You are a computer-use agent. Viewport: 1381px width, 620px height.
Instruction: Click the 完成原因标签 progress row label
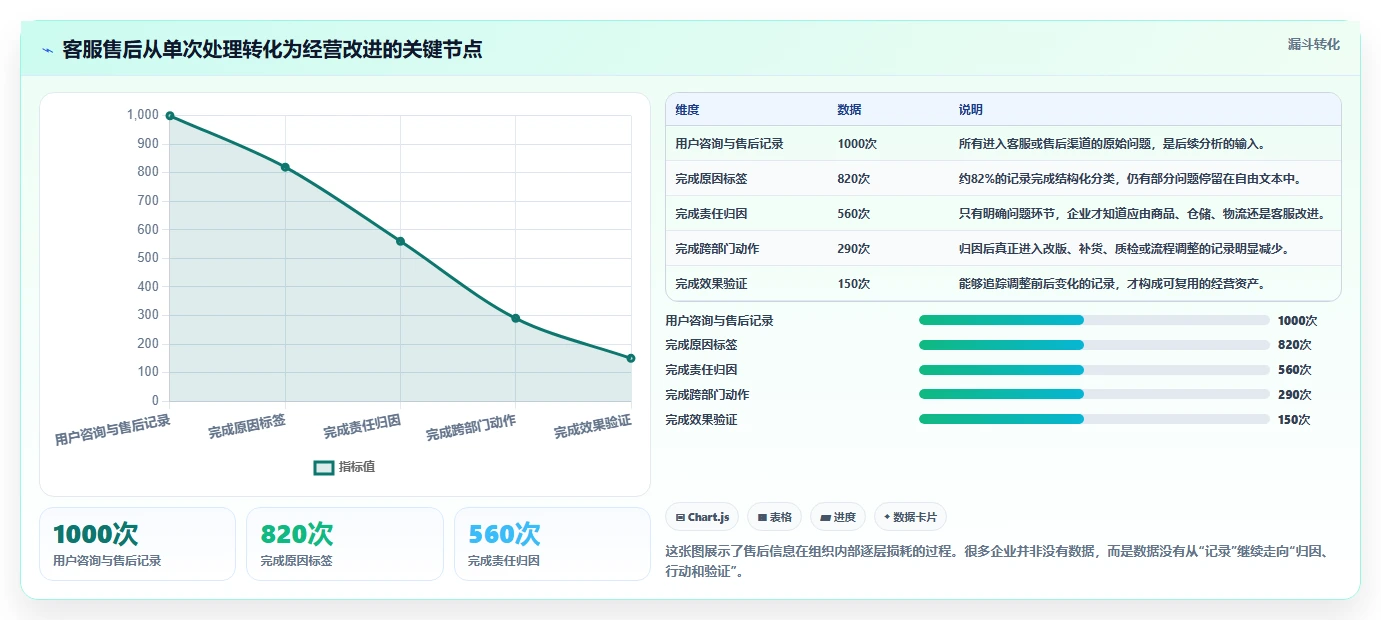[701, 345]
